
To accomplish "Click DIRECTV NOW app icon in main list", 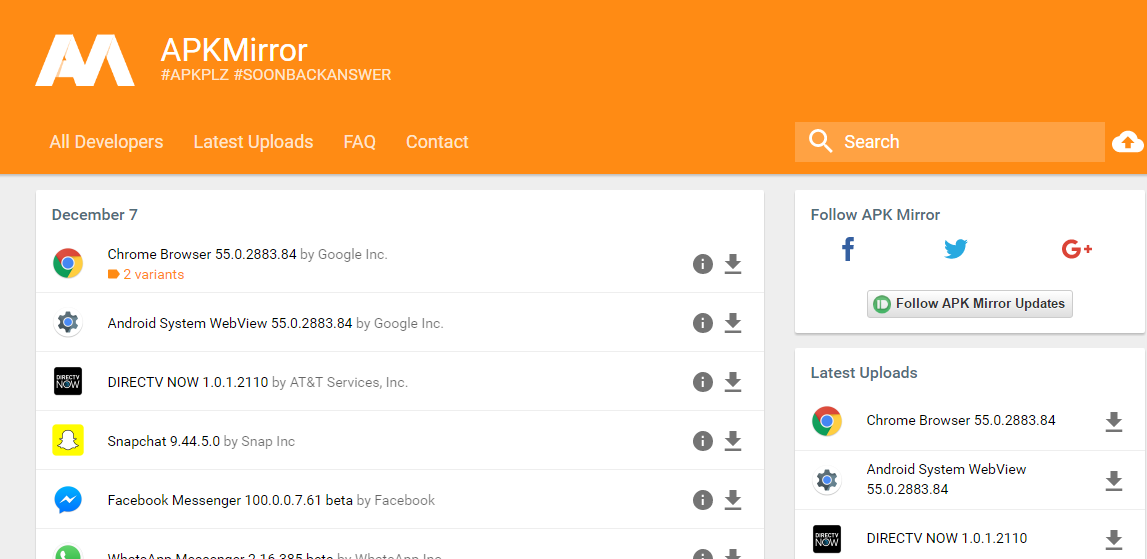I will coord(68,381).
